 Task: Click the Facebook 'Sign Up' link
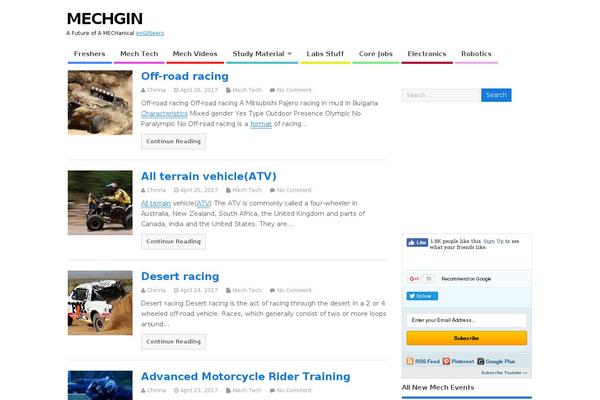click(x=494, y=241)
